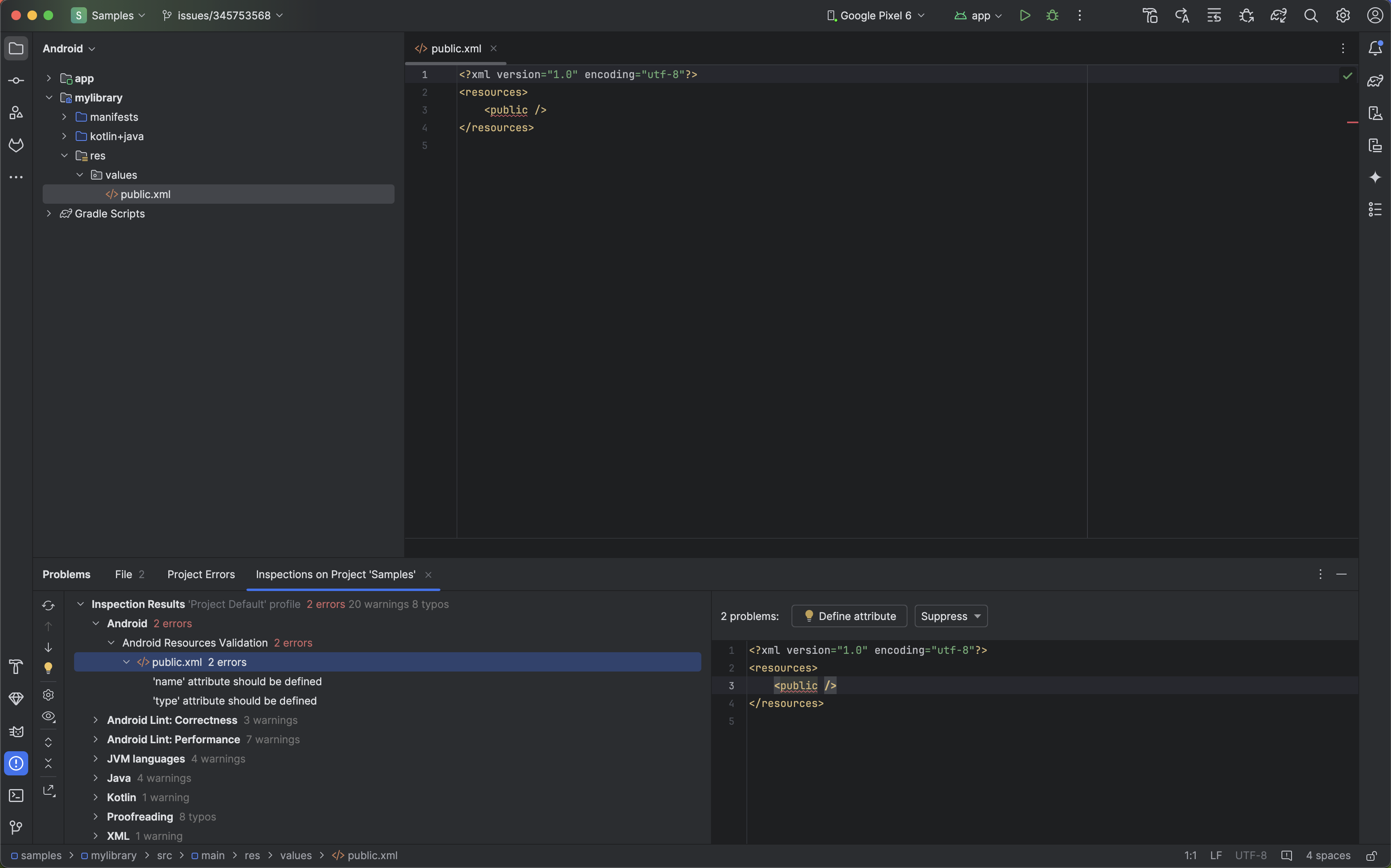
Task: Open the Suppress dropdown
Action: [x=951, y=616]
